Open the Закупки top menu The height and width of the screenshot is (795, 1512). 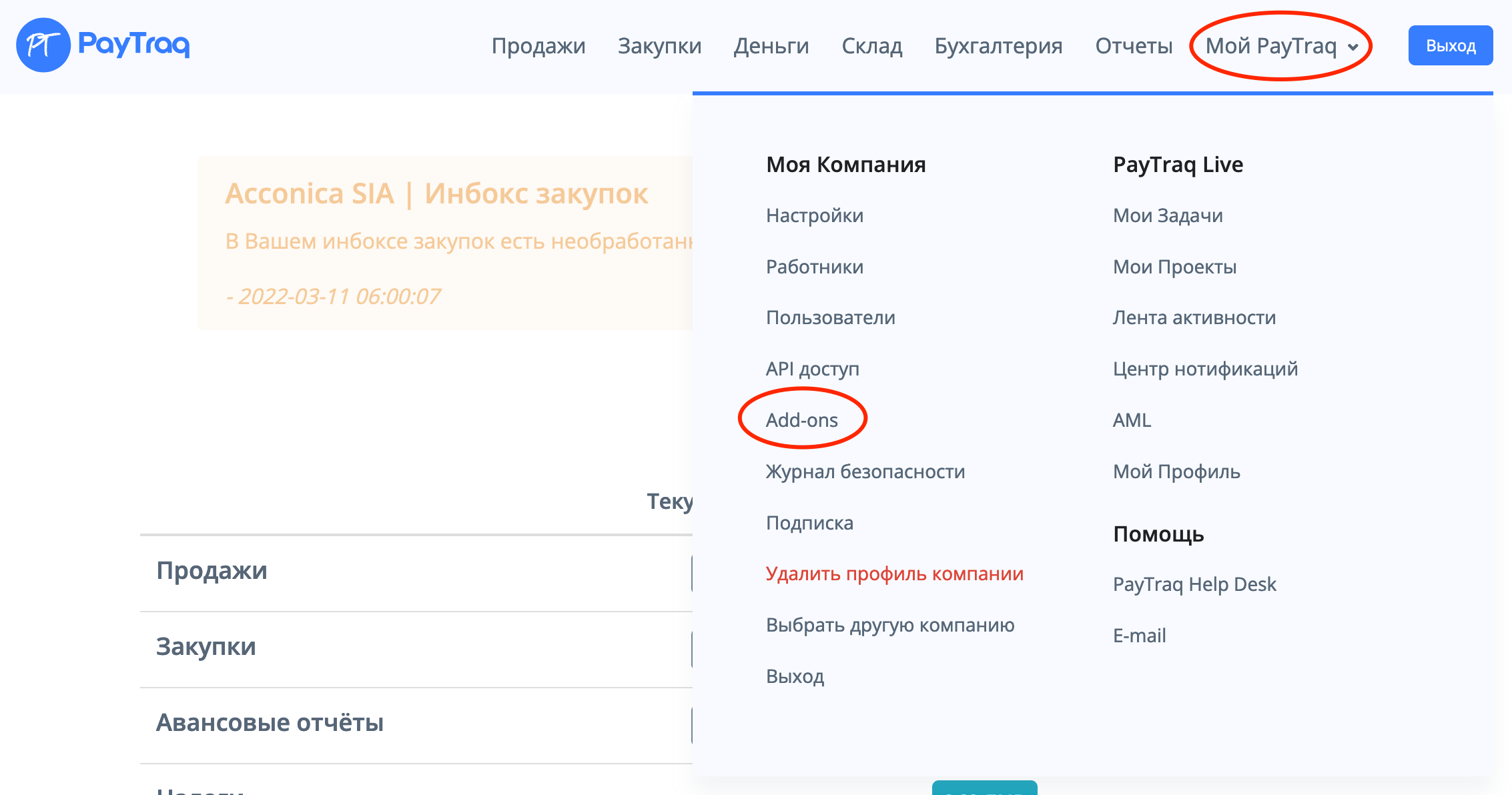(x=659, y=45)
